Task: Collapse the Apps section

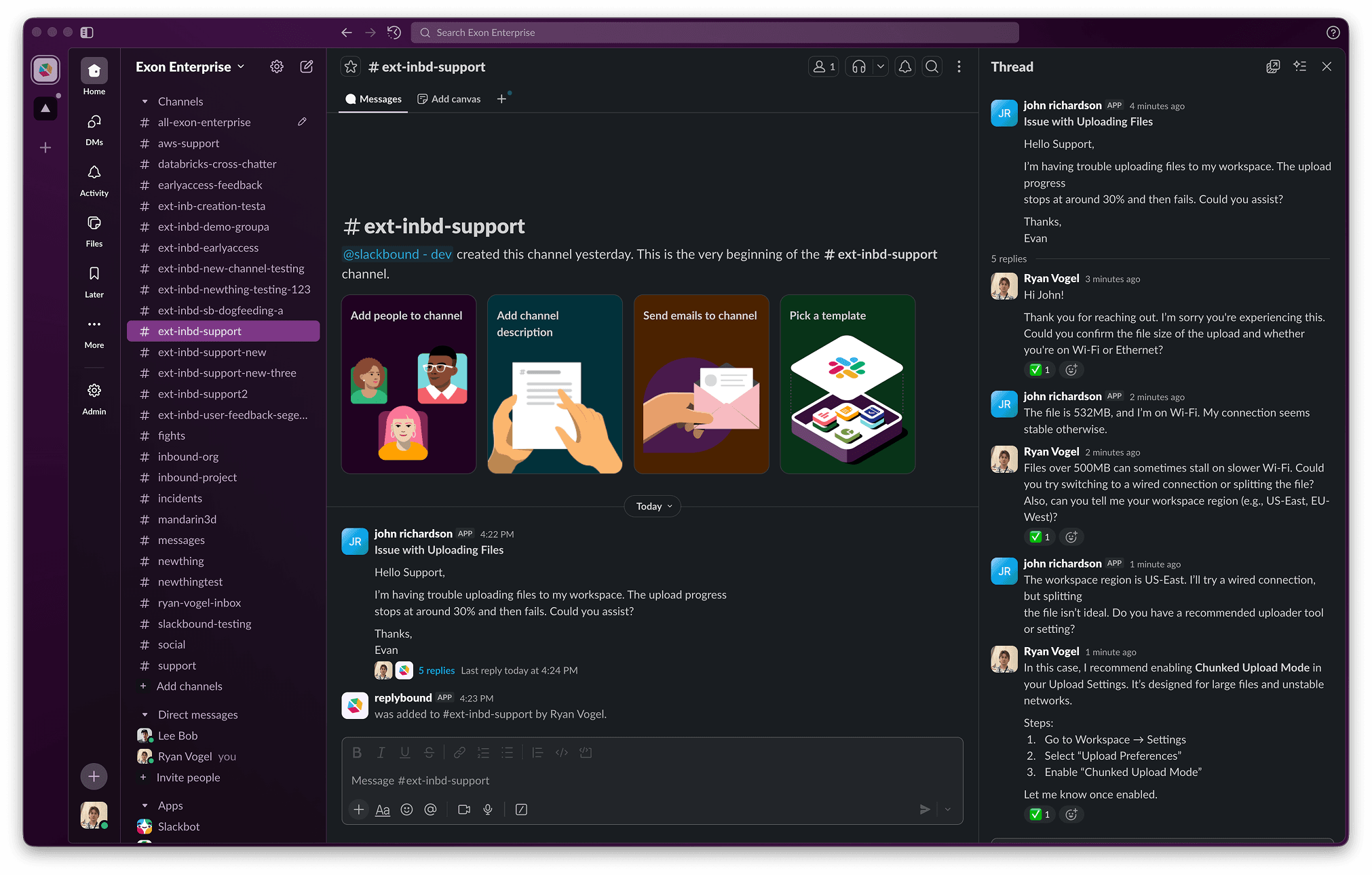Action: 145,806
